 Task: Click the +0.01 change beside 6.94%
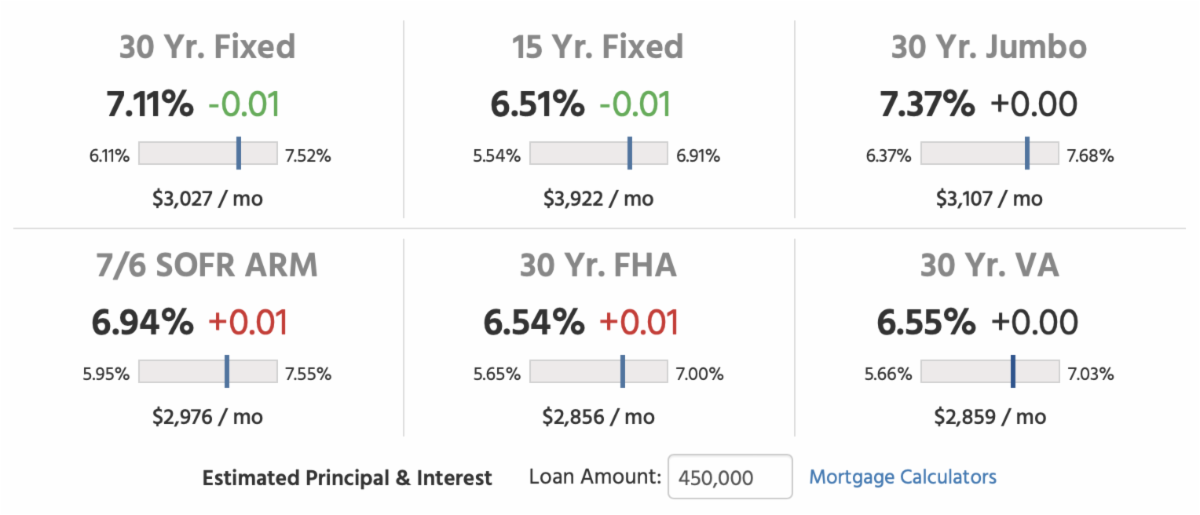pos(247,322)
